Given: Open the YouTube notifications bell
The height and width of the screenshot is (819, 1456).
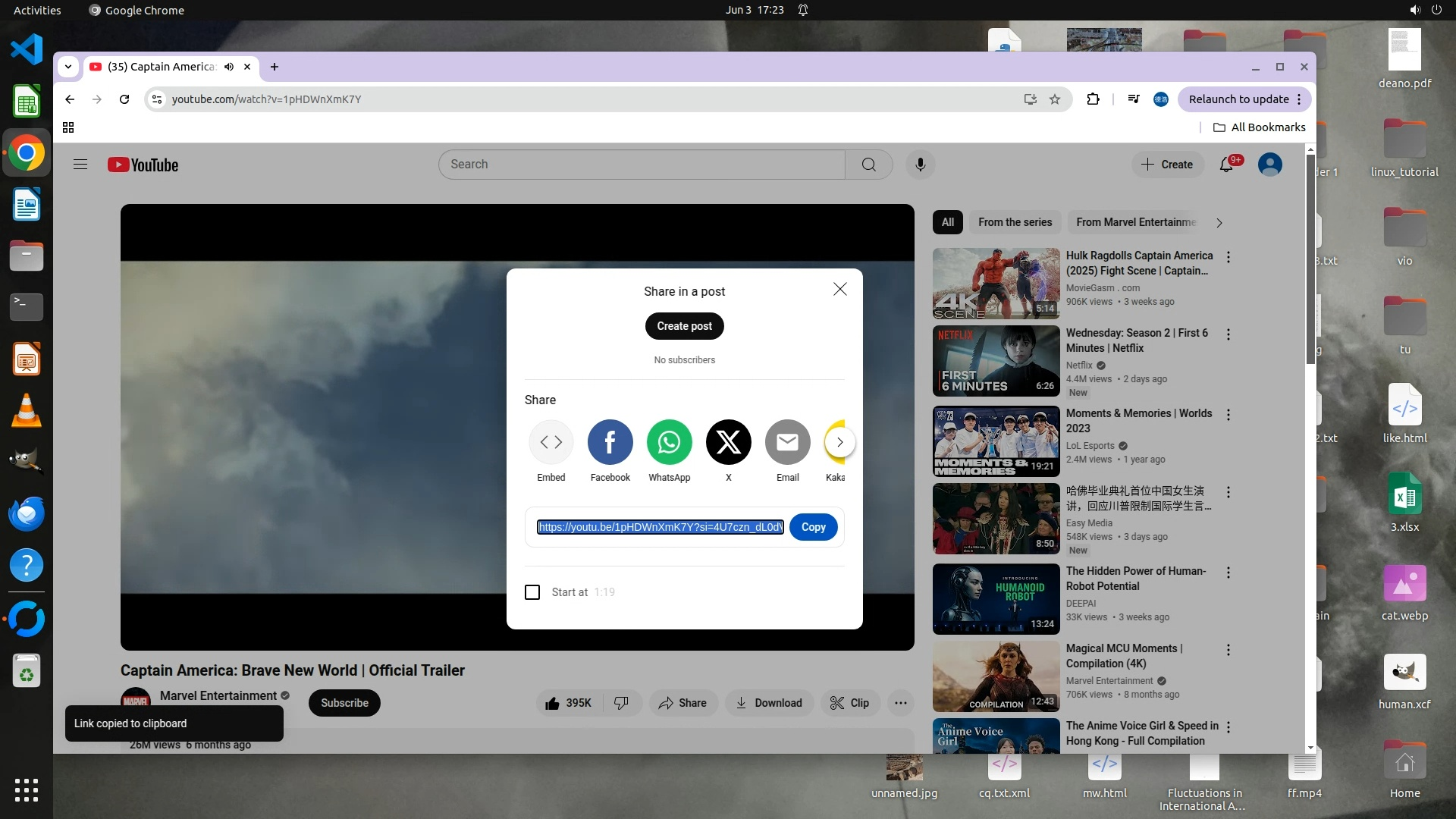Looking at the screenshot, I should click(1226, 165).
